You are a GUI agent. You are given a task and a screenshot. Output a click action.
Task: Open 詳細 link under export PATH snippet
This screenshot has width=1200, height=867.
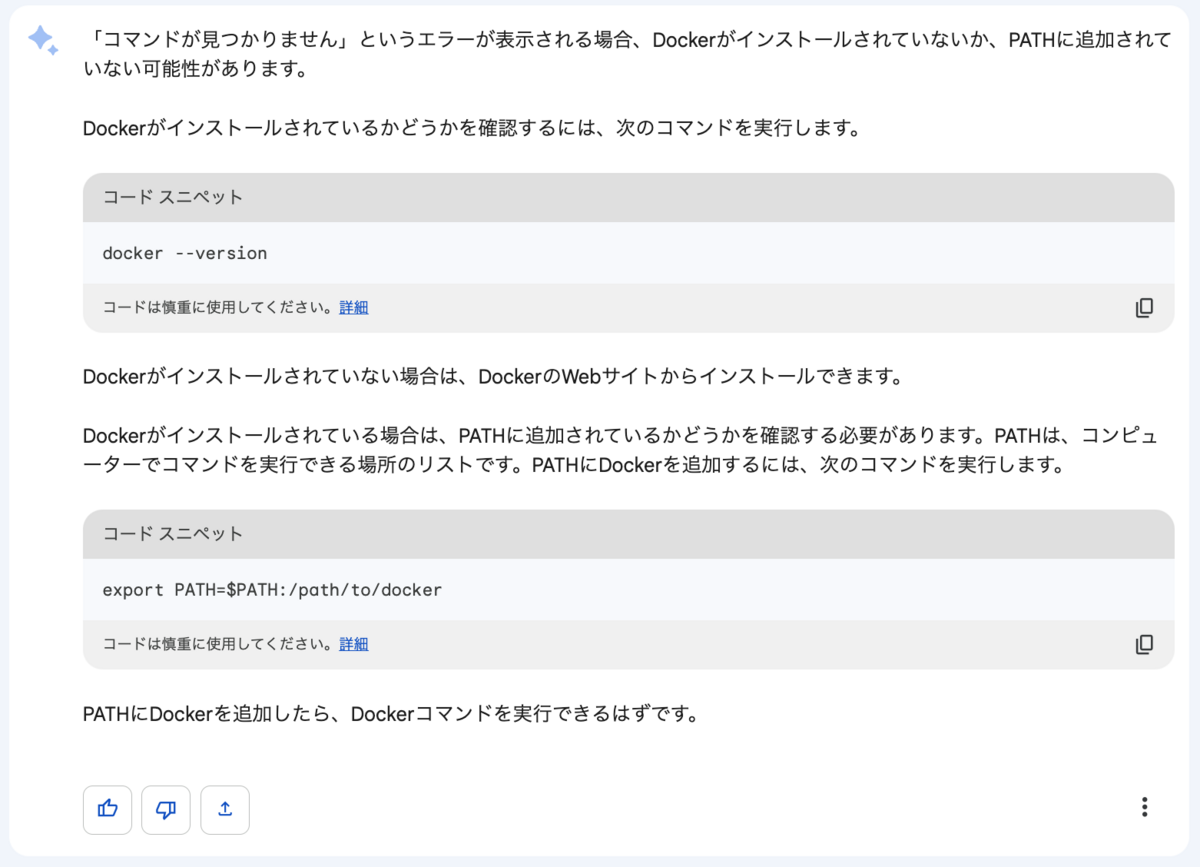354,644
